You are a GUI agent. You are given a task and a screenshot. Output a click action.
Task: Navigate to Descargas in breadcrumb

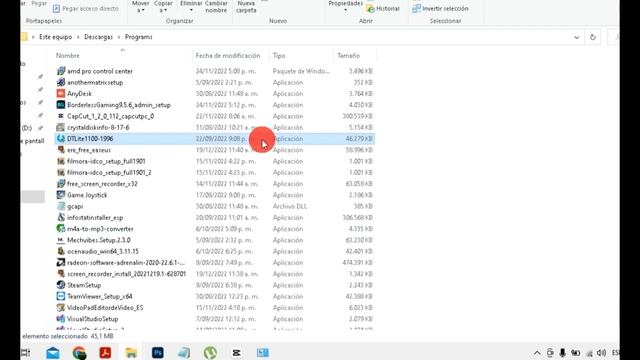[98, 37]
